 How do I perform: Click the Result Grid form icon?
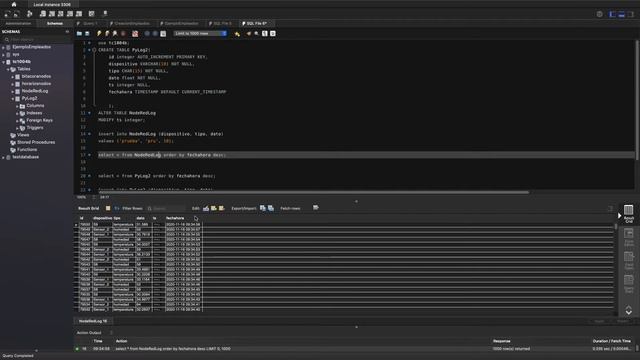pyautogui.click(x=108, y=208)
